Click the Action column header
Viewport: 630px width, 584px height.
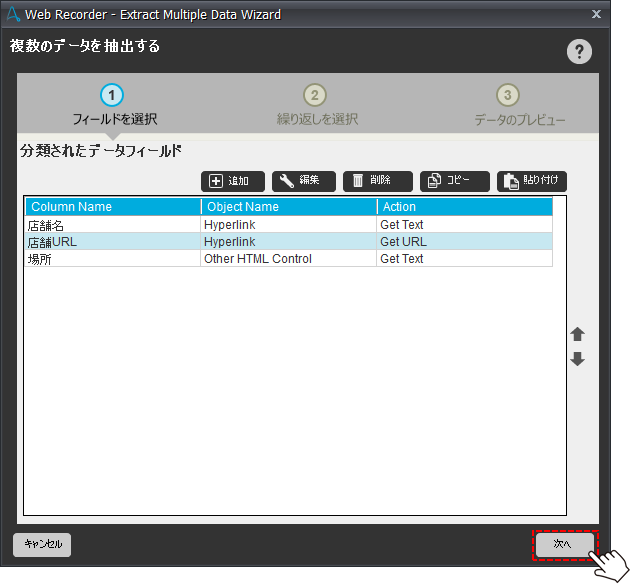tap(465, 207)
